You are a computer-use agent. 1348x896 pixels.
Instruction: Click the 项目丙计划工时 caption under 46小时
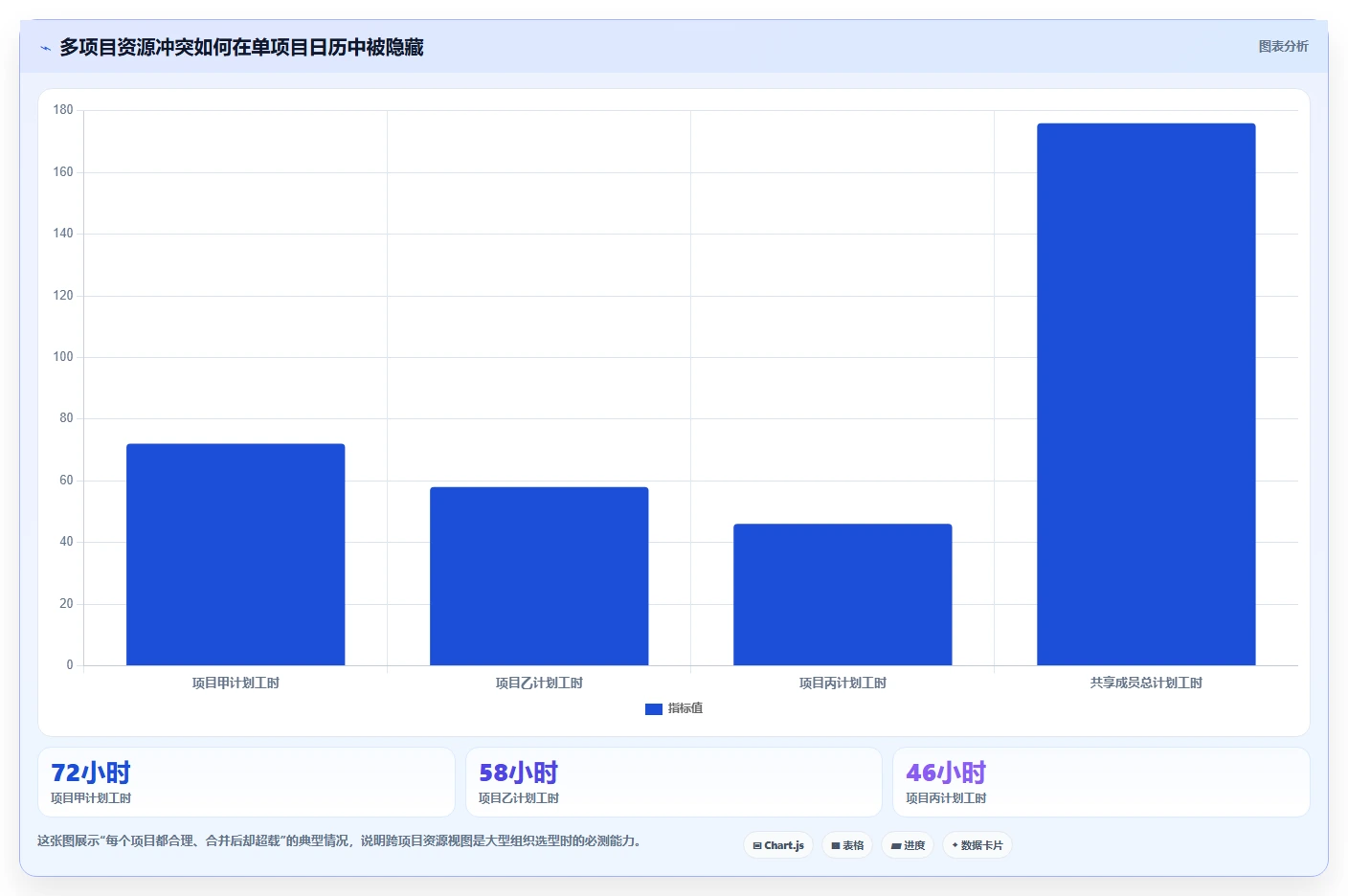coord(946,798)
